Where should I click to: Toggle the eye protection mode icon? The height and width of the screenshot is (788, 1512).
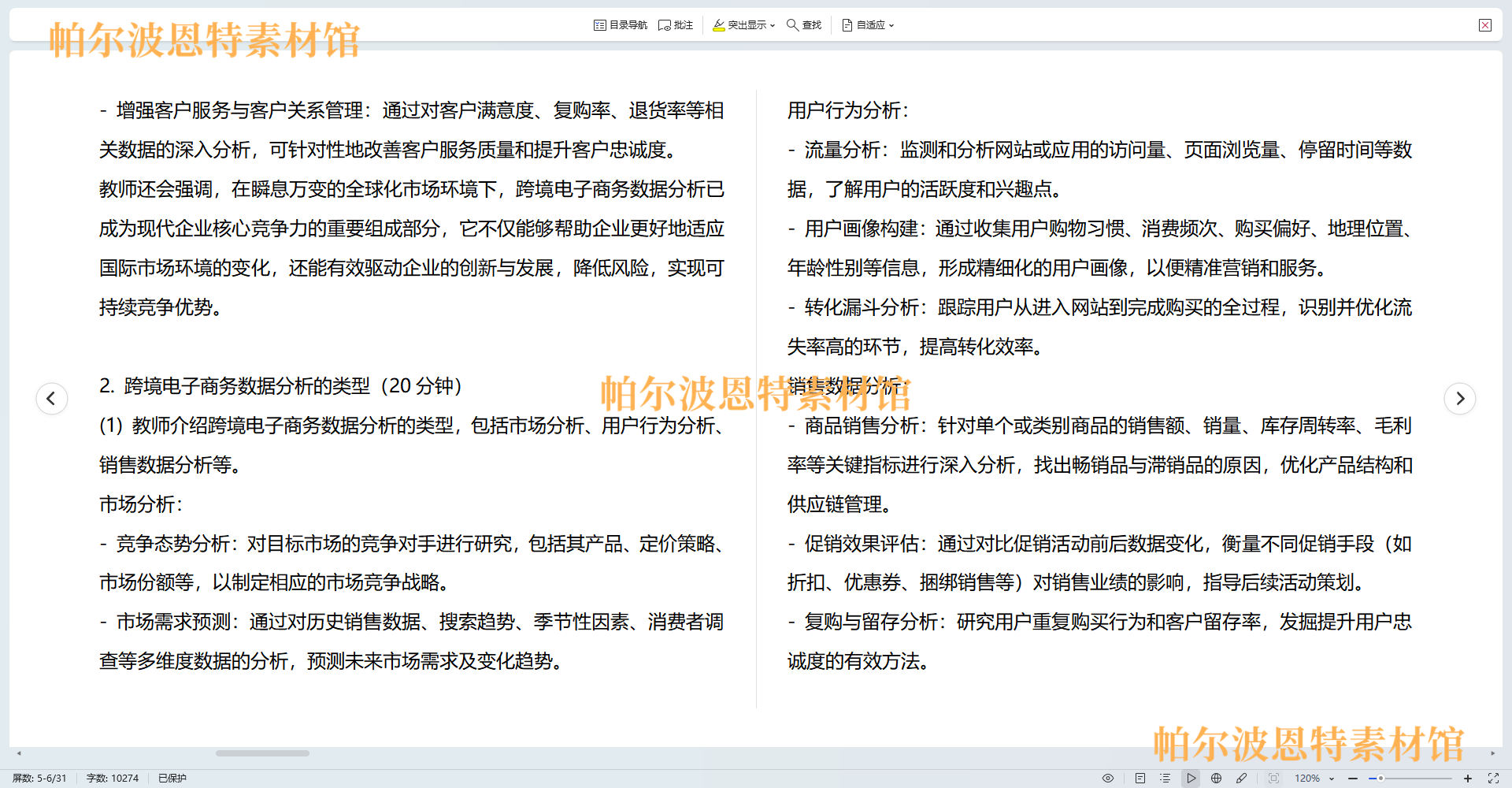(x=1108, y=779)
